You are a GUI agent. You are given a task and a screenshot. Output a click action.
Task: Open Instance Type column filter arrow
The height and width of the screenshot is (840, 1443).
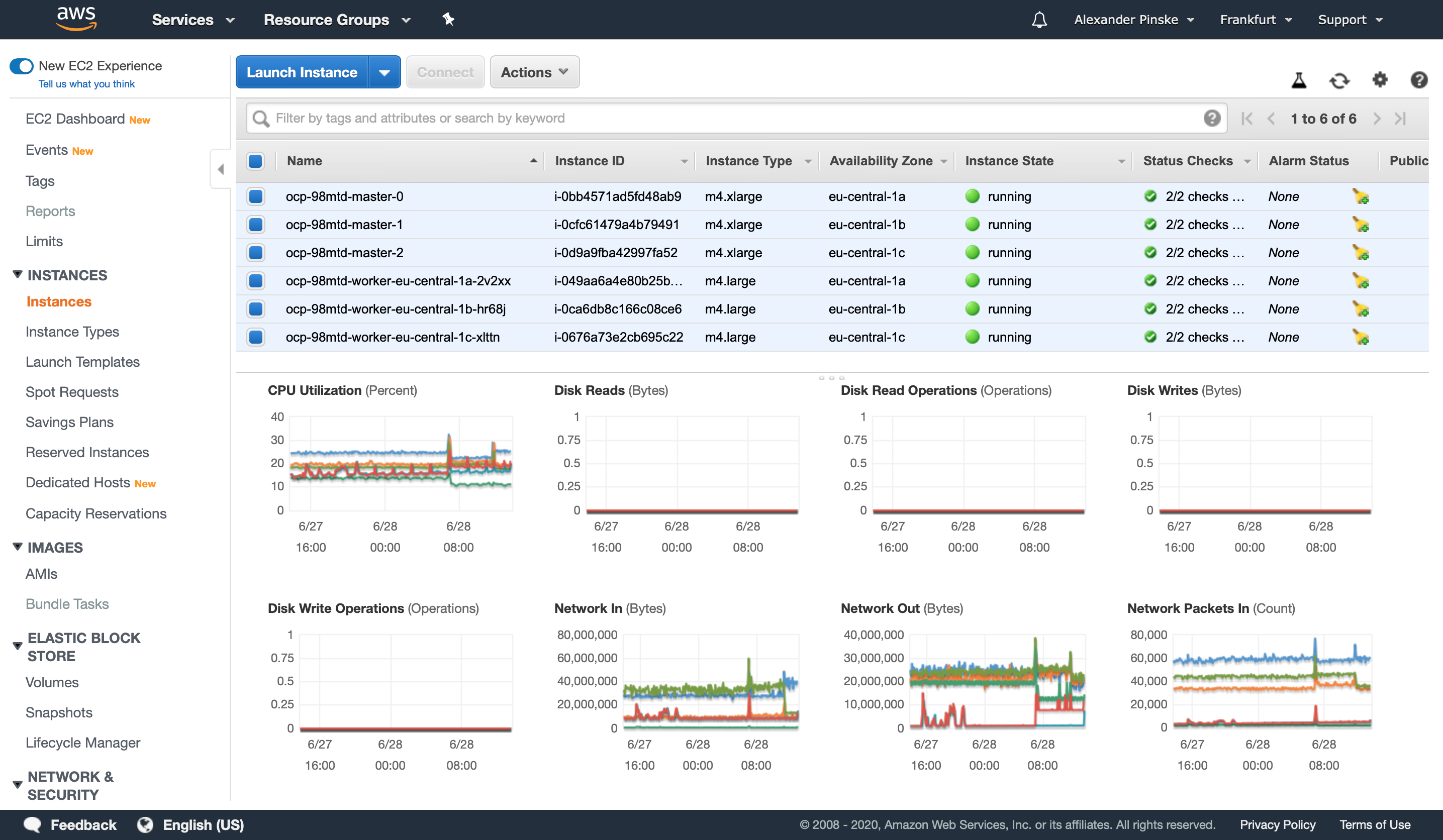(808, 161)
